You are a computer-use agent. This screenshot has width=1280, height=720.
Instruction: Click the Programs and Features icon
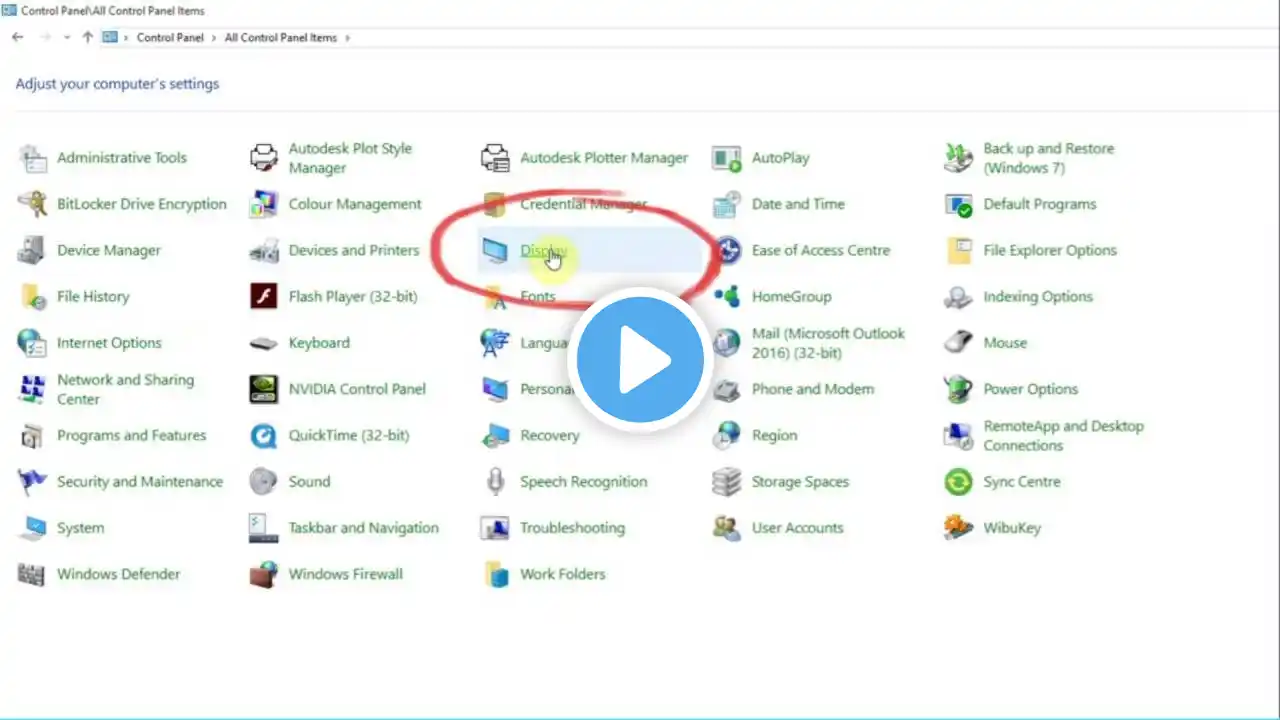click(x=32, y=436)
